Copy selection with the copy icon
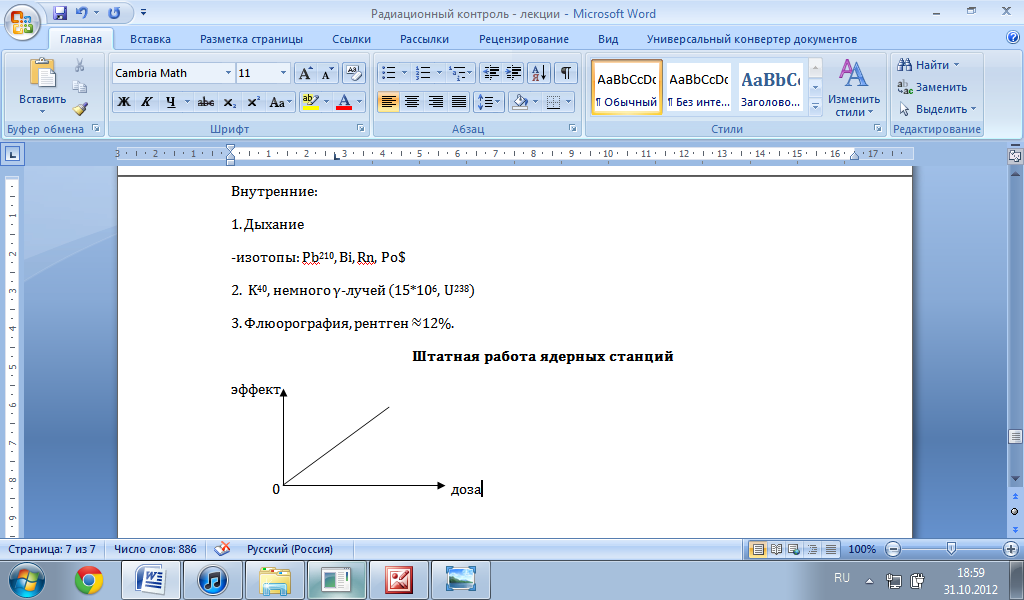Image resolution: width=1024 pixels, height=600 pixels. [x=80, y=87]
